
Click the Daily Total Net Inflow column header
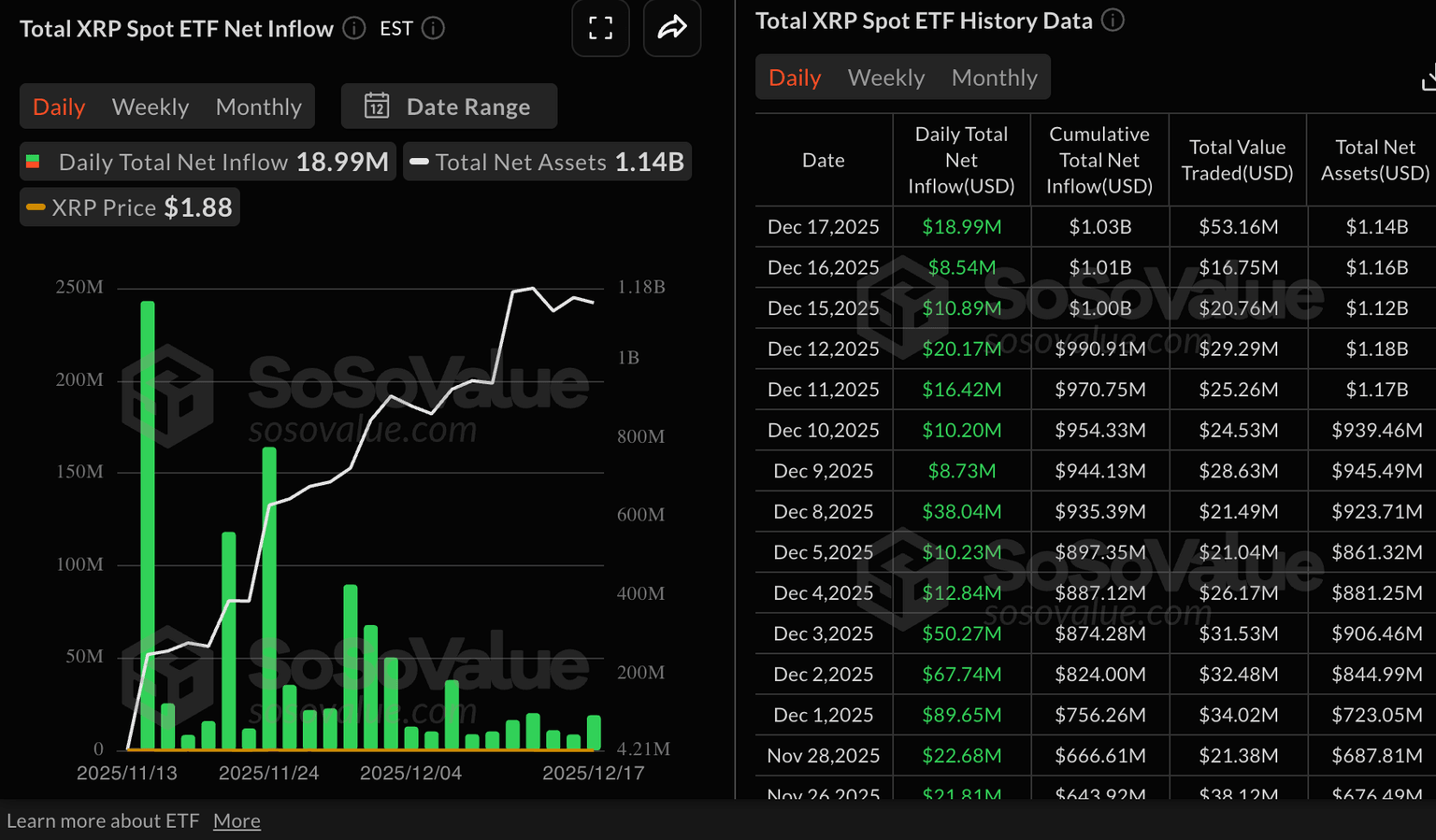coord(961,161)
